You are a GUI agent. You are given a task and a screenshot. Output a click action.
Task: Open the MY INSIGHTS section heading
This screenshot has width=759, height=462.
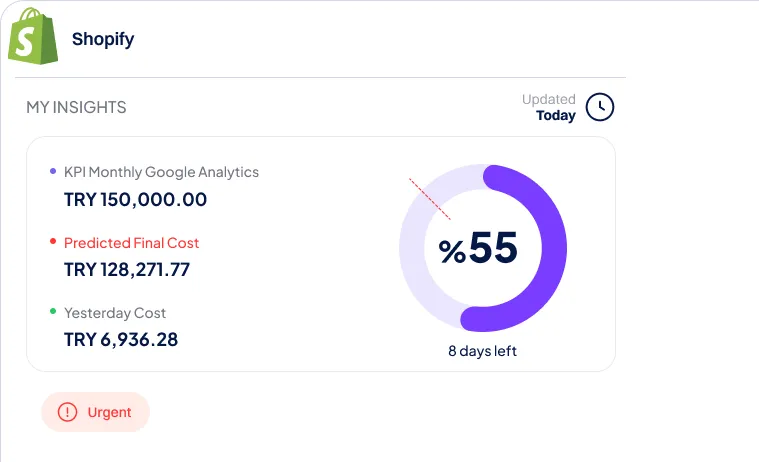click(x=76, y=107)
